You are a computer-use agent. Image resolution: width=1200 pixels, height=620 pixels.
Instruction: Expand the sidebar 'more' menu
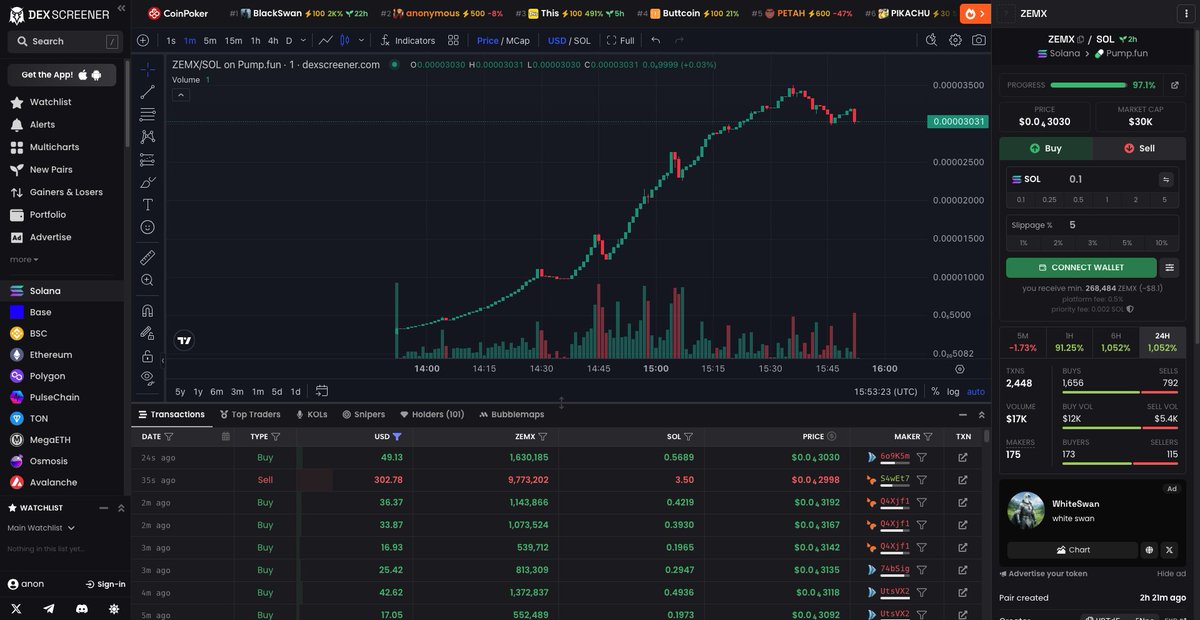[24, 259]
